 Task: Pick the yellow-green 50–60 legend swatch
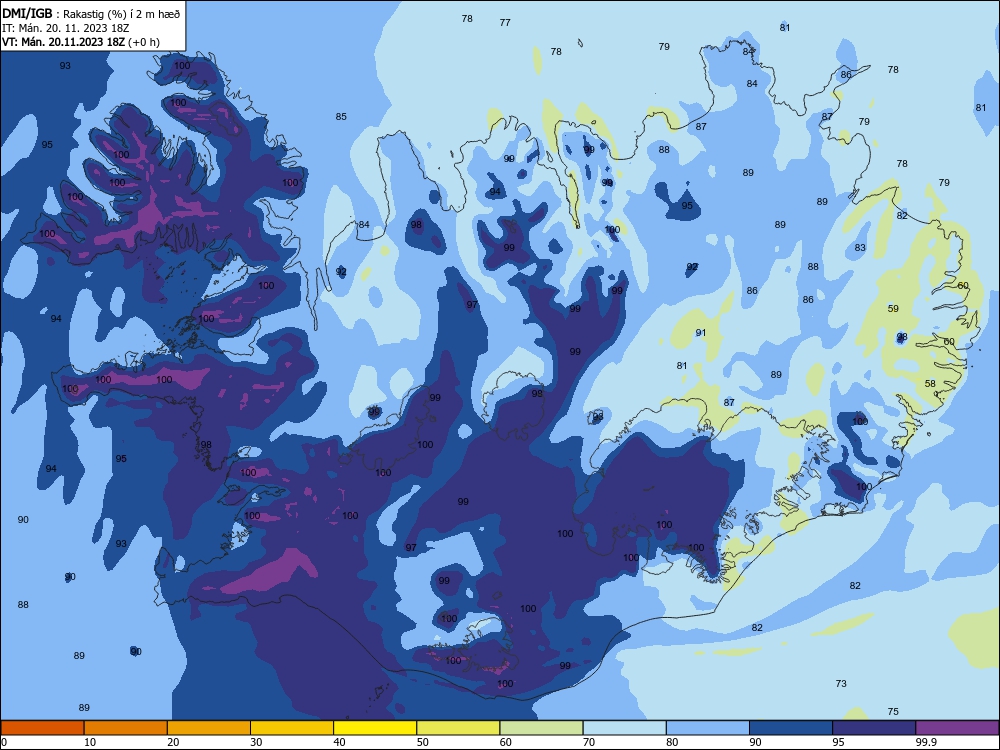point(458,728)
